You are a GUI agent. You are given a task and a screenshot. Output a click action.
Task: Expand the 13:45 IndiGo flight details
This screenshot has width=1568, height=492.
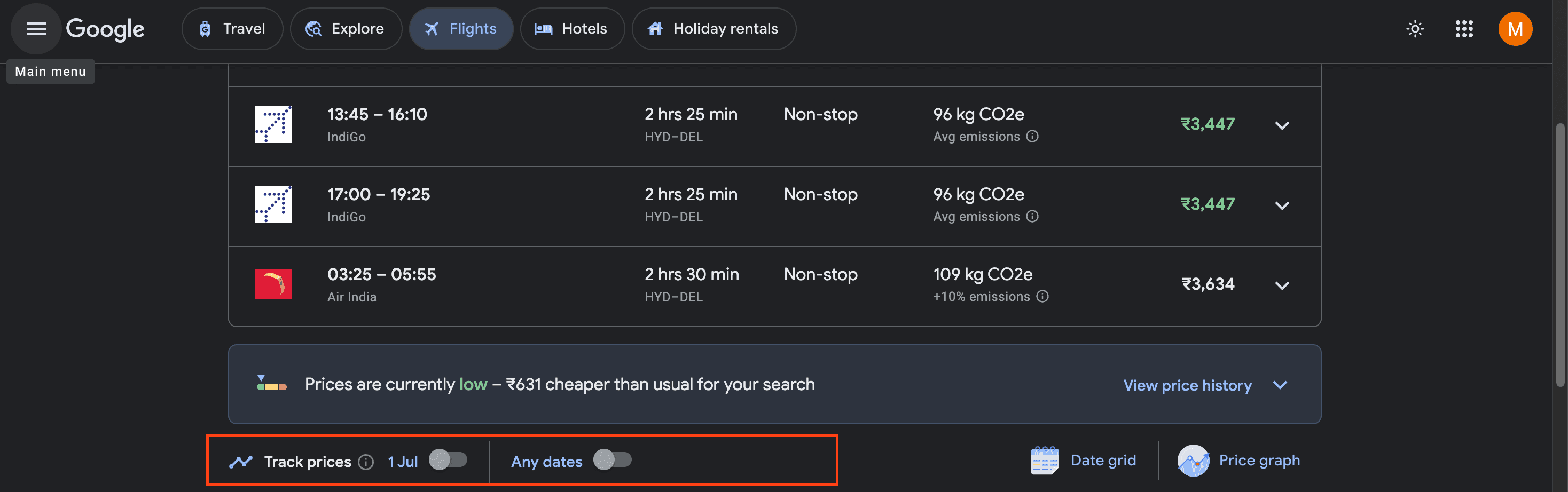coord(1282,125)
